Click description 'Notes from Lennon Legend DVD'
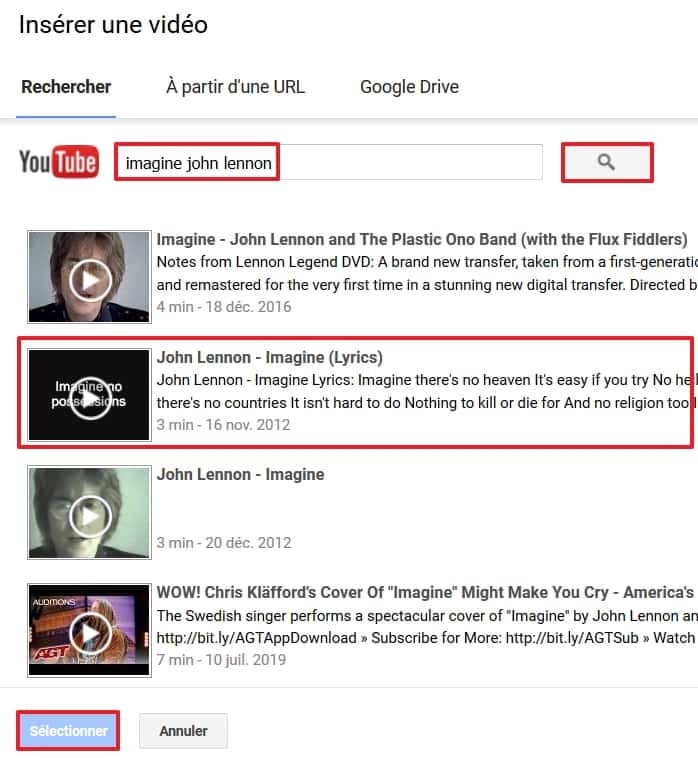 pyautogui.click(x=427, y=262)
